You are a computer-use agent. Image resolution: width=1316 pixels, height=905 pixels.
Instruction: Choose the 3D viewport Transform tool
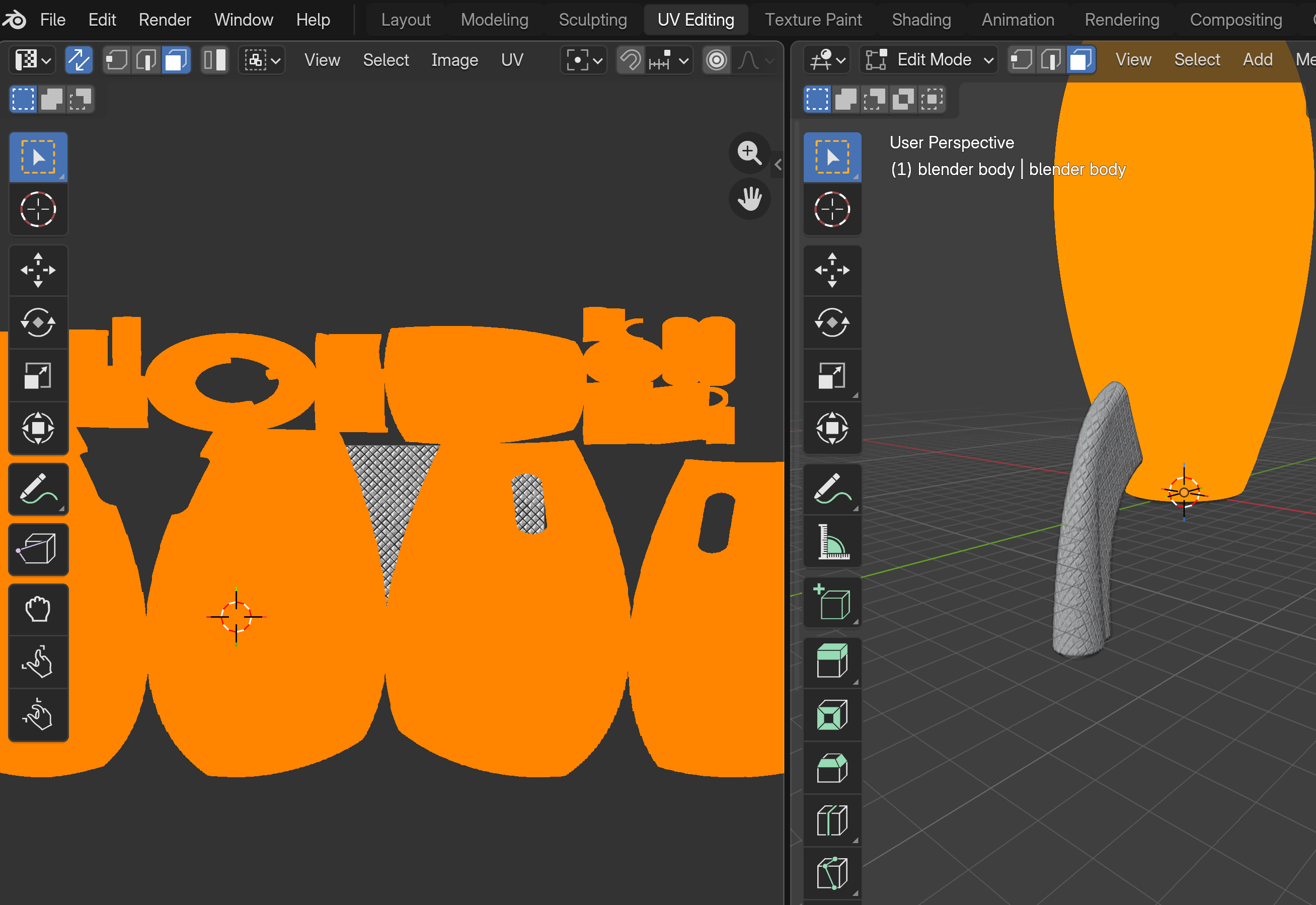point(832,428)
